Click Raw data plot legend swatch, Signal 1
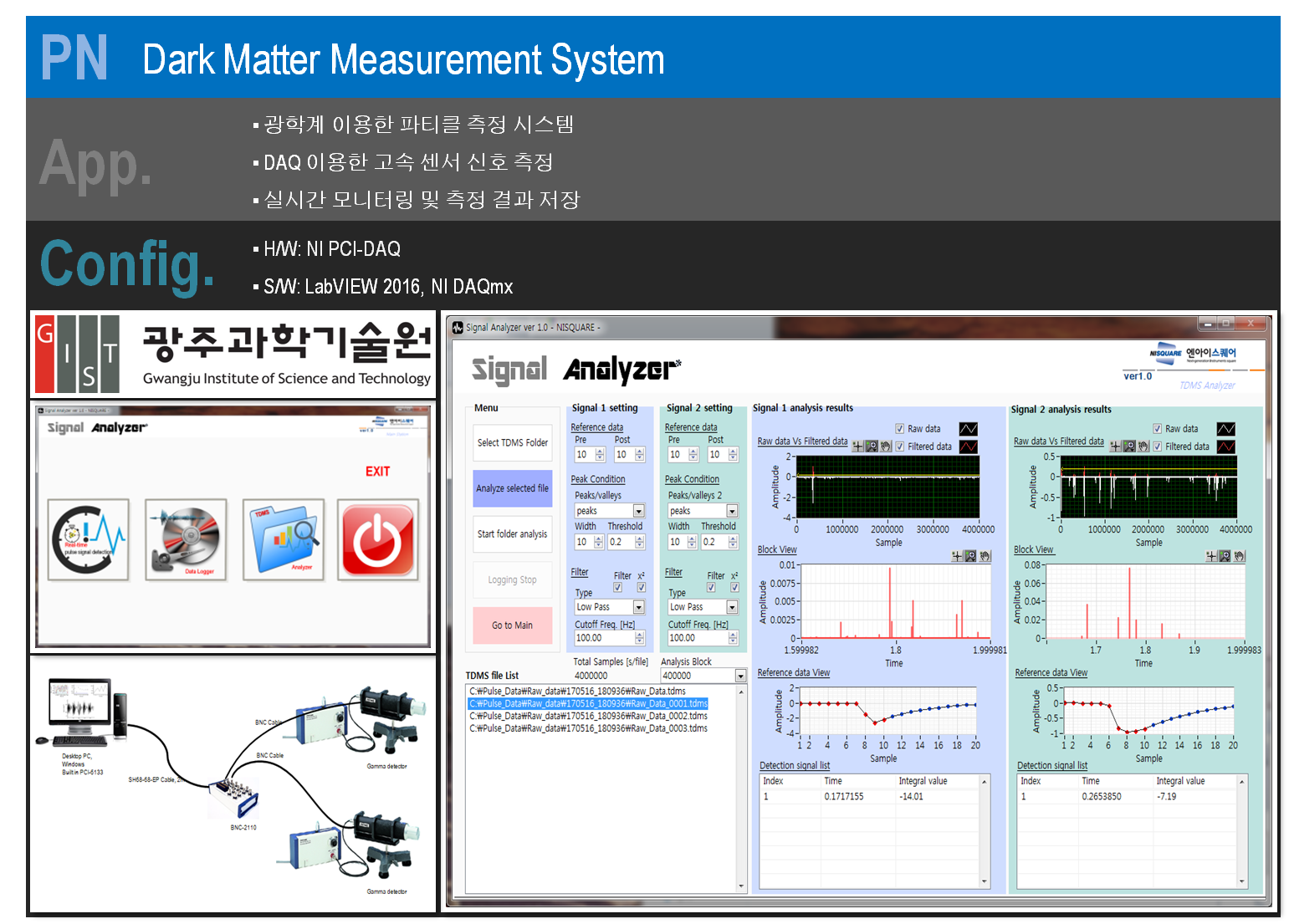The height and width of the screenshot is (924, 1289). [x=968, y=429]
